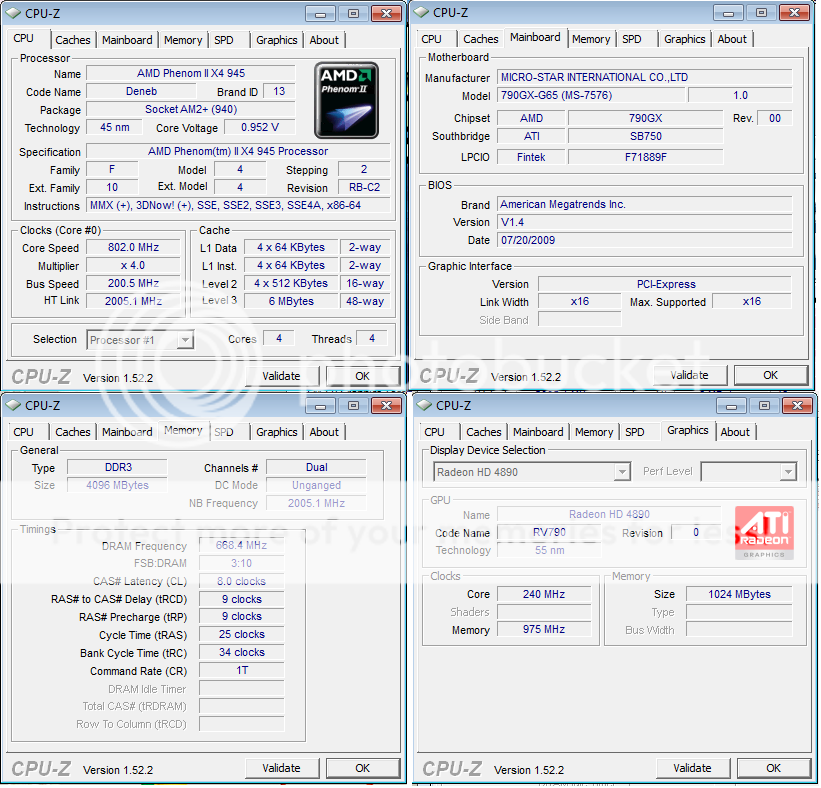Open the Caches tab in the Graphics window

click(x=484, y=432)
